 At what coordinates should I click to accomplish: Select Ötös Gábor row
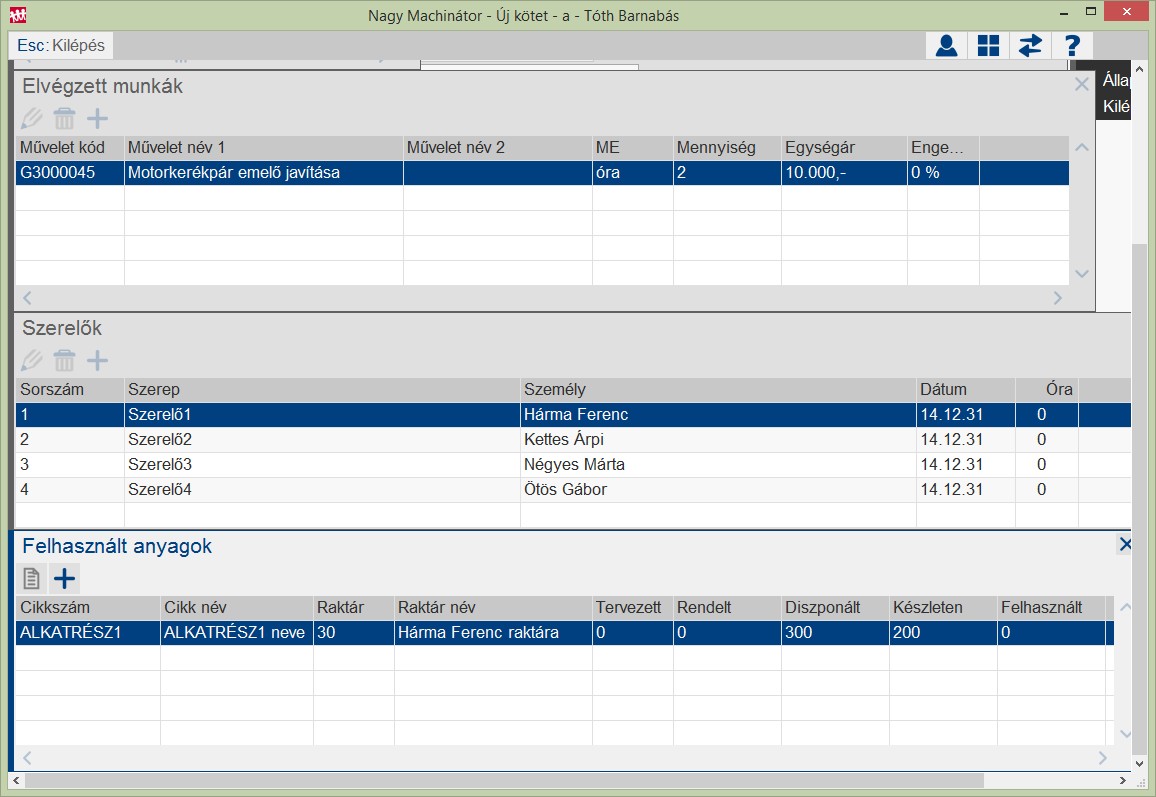coord(573,490)
